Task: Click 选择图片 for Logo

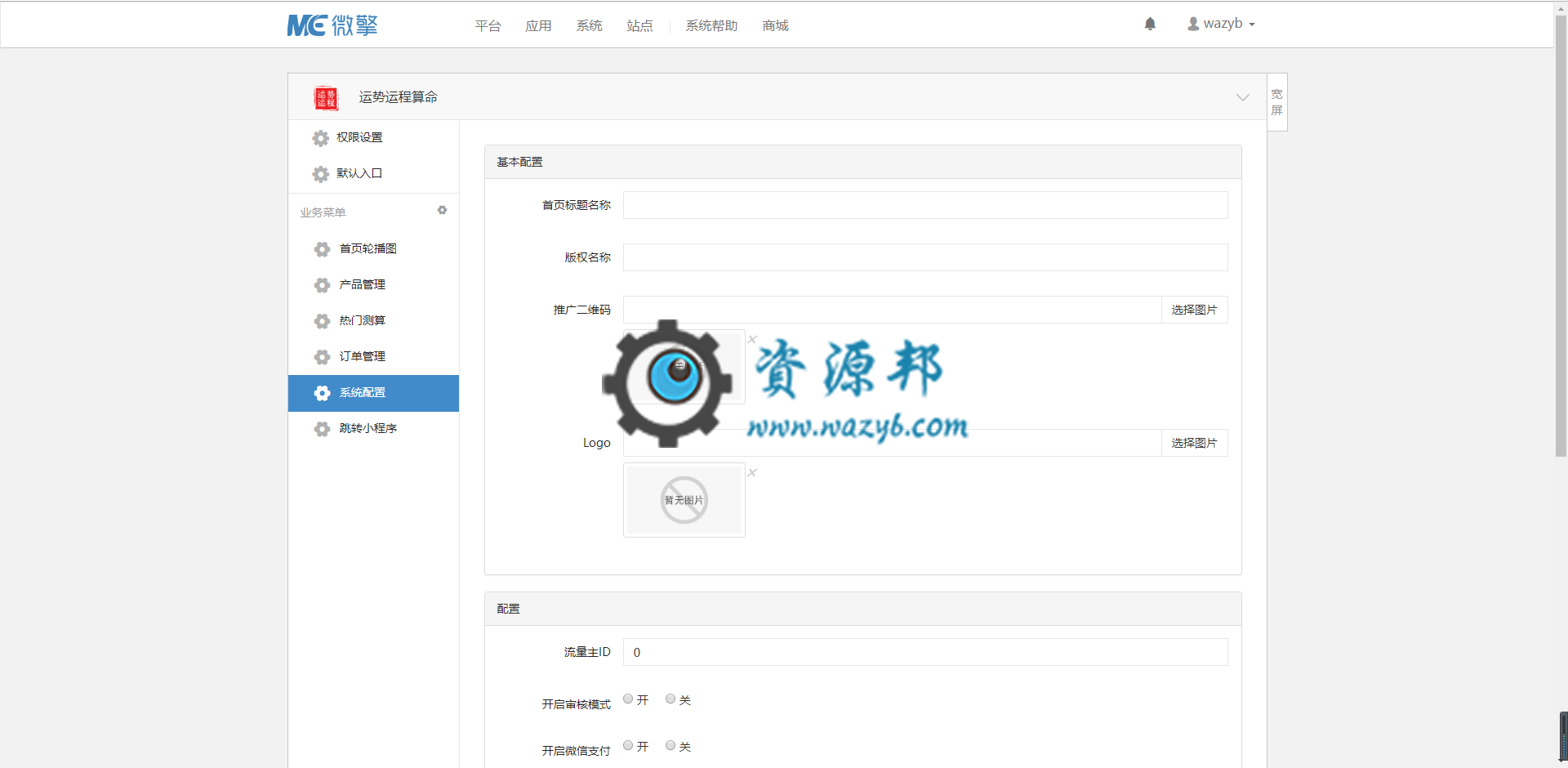Action: pyautogui.click(x=1194, y=443)
